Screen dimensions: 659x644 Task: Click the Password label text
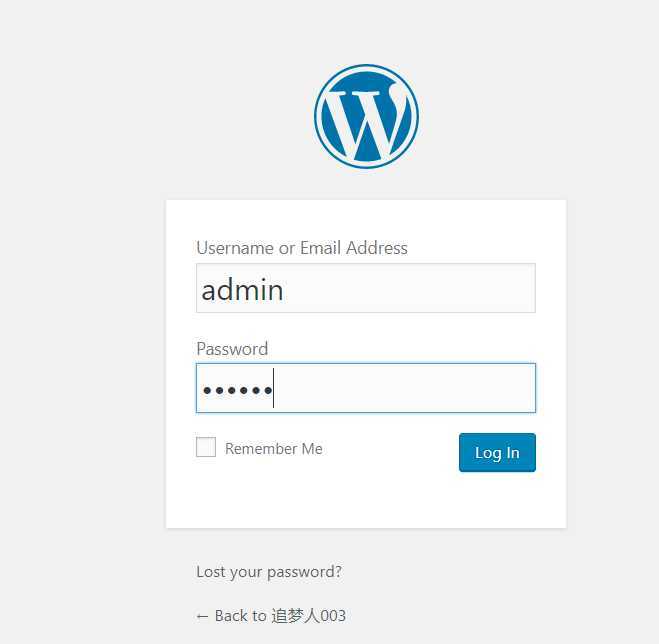tap(232, 349)
